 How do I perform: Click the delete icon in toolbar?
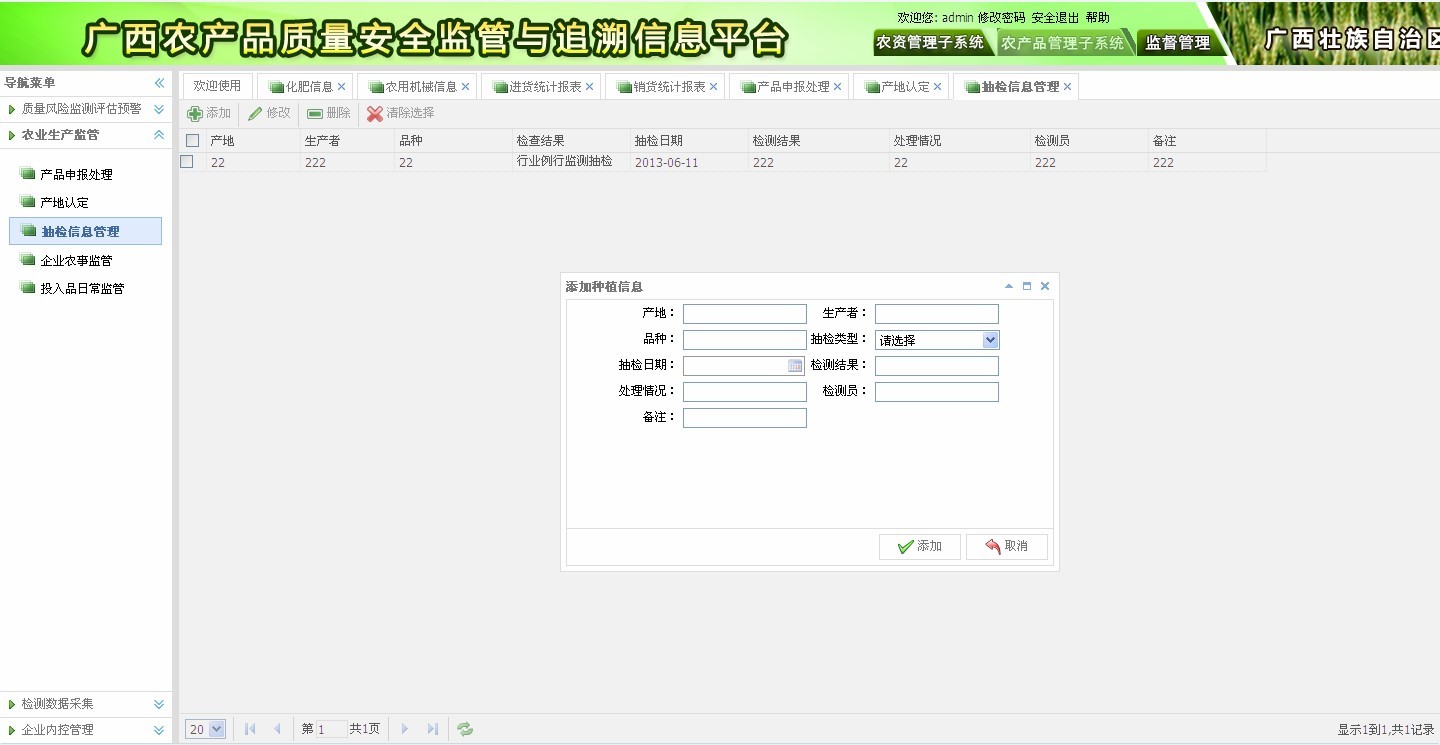point(315,114)
